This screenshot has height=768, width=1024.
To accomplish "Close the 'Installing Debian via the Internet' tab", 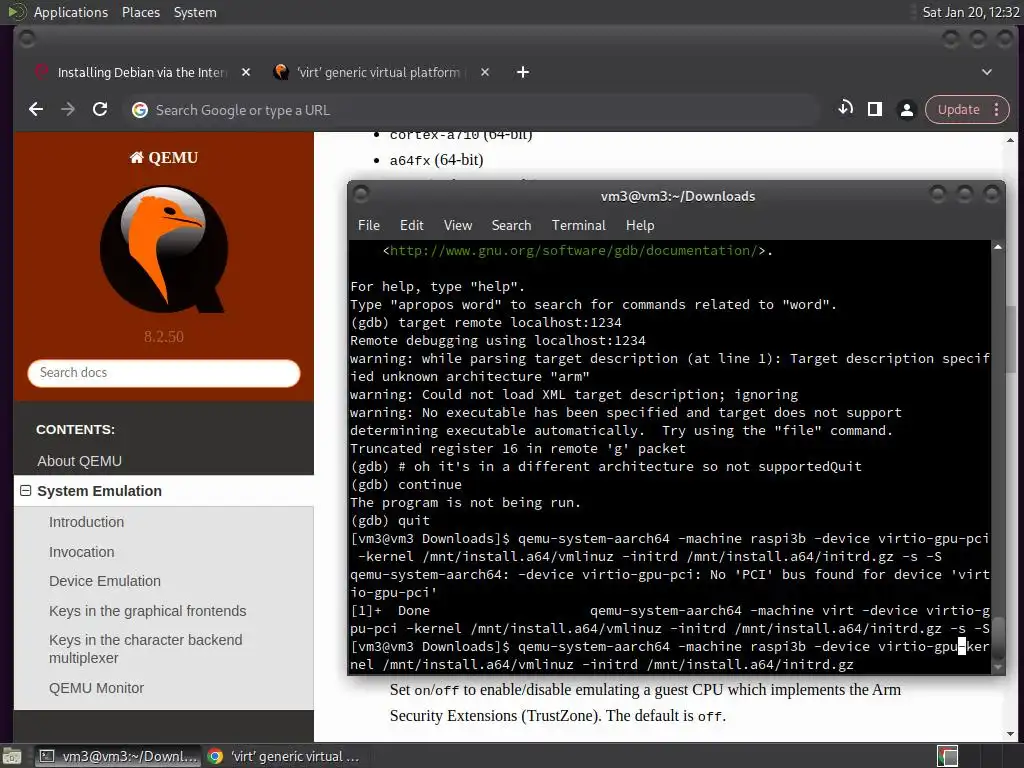I will click(x=246, y=72).
